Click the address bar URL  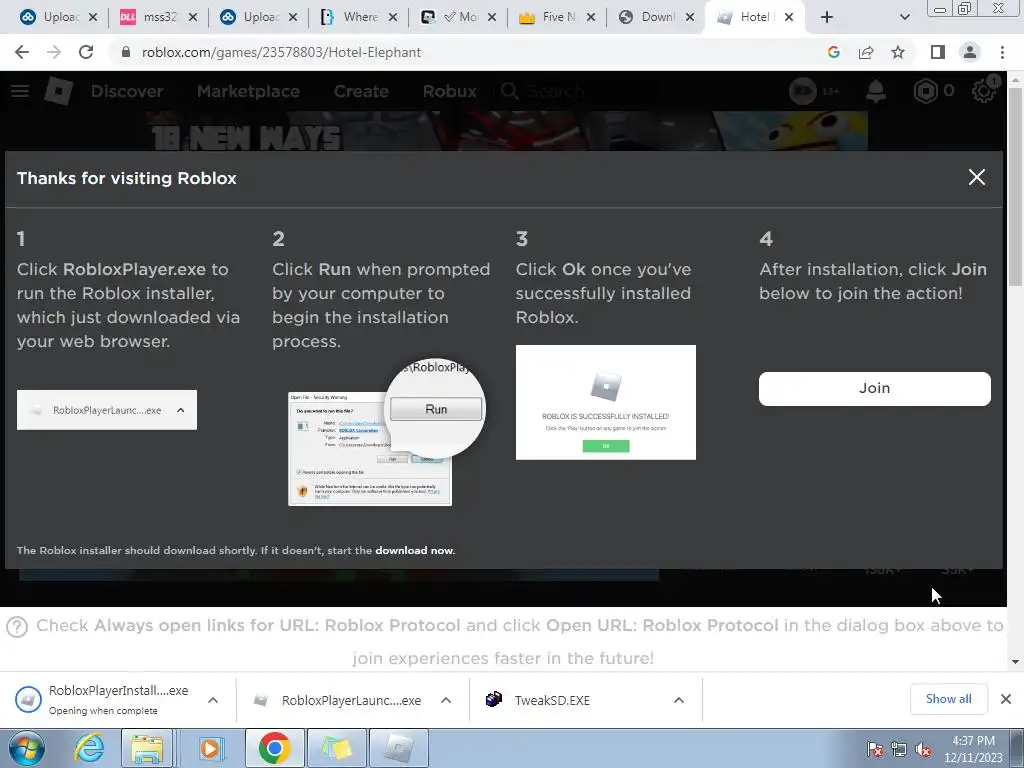[281, 52]
